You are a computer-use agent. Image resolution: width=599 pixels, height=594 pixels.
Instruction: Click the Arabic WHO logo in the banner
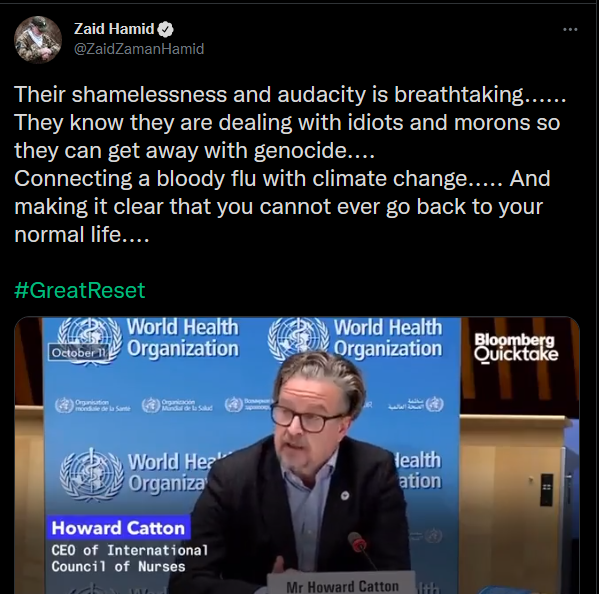pyautogui.click(x=416, y=404)
